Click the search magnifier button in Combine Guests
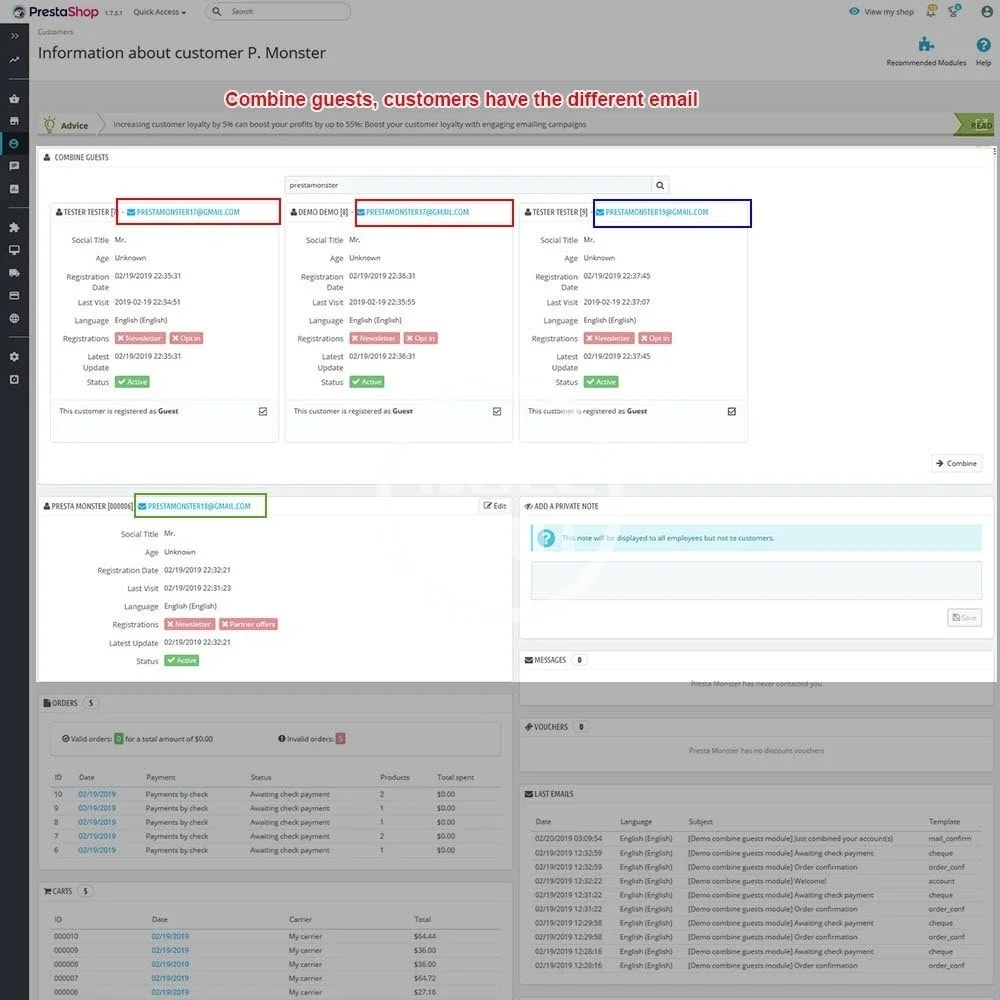 (660, 185)
